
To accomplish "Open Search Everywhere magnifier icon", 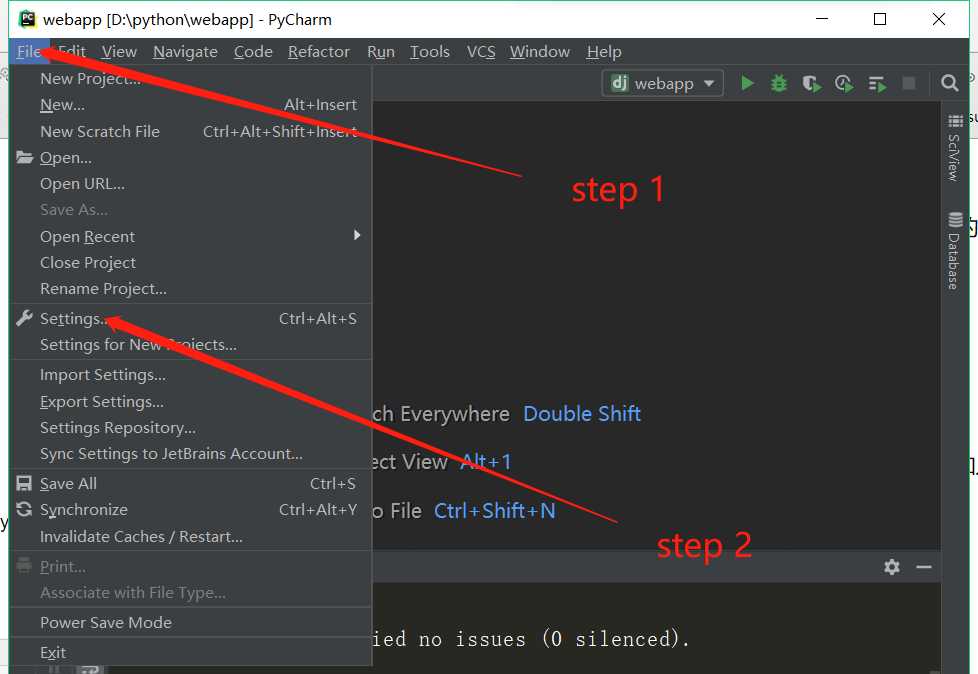I will [949, 83].
